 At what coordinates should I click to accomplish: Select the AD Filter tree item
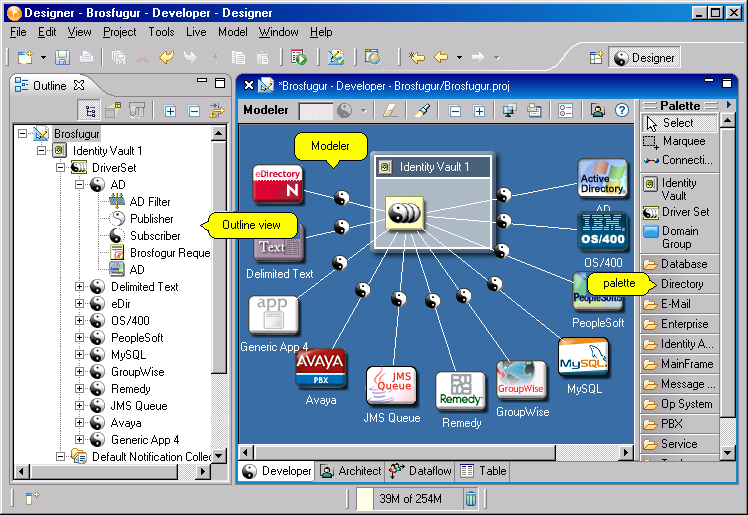click(x=140, y=202)
